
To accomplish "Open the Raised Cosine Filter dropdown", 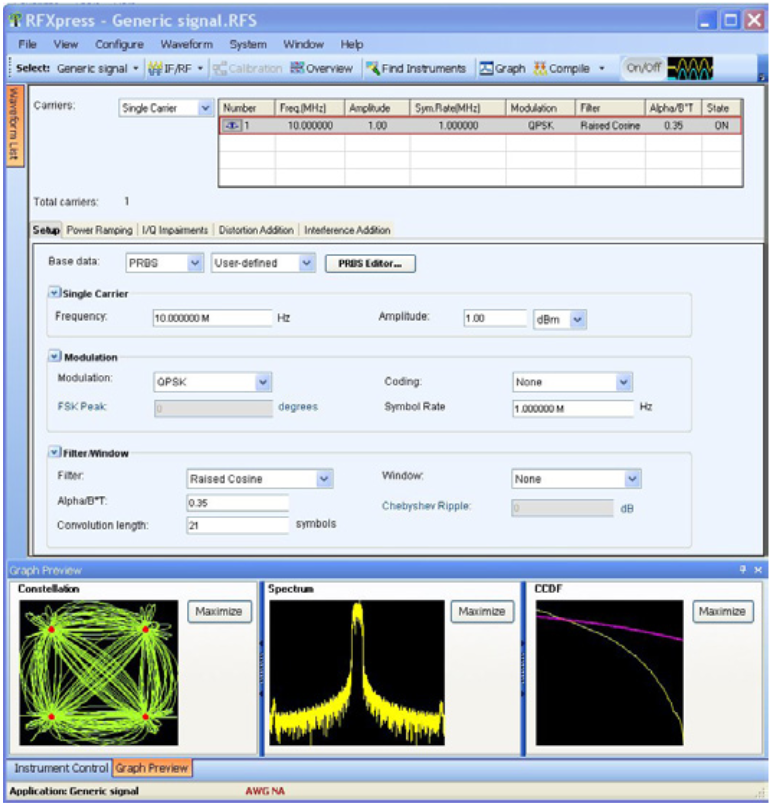I will point(324,479).
